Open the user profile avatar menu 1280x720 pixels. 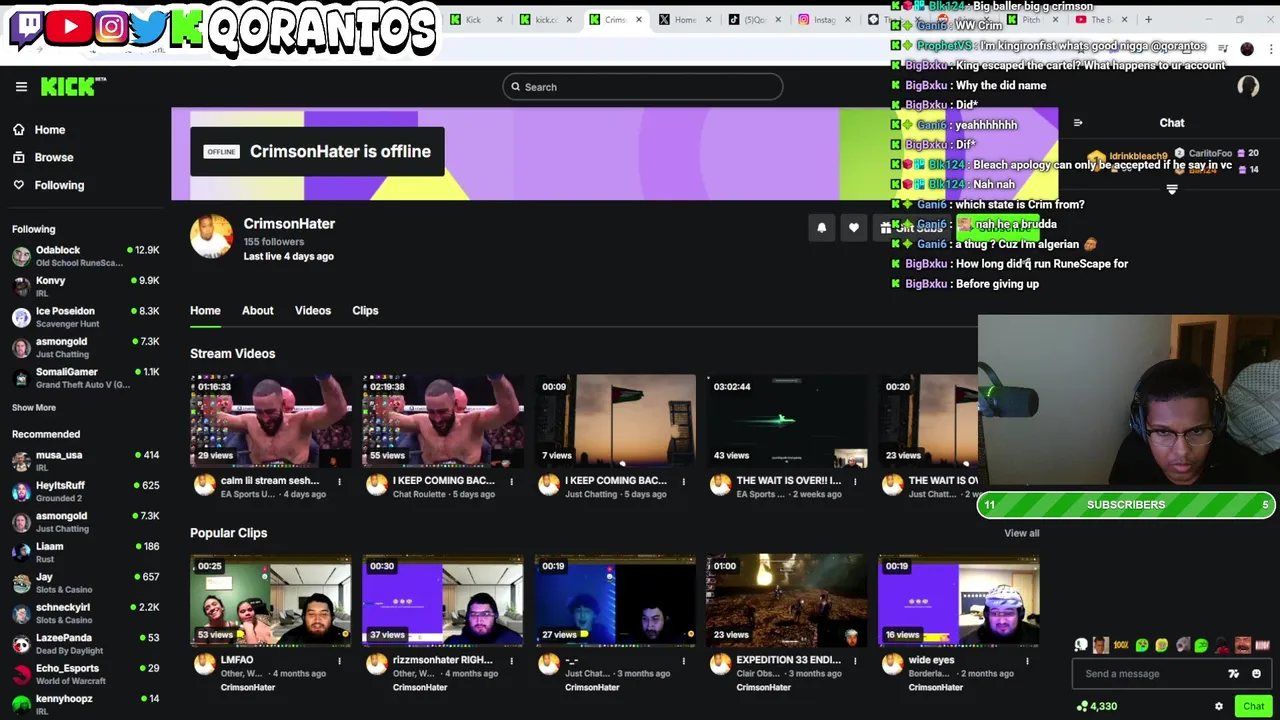point(1248,87)
